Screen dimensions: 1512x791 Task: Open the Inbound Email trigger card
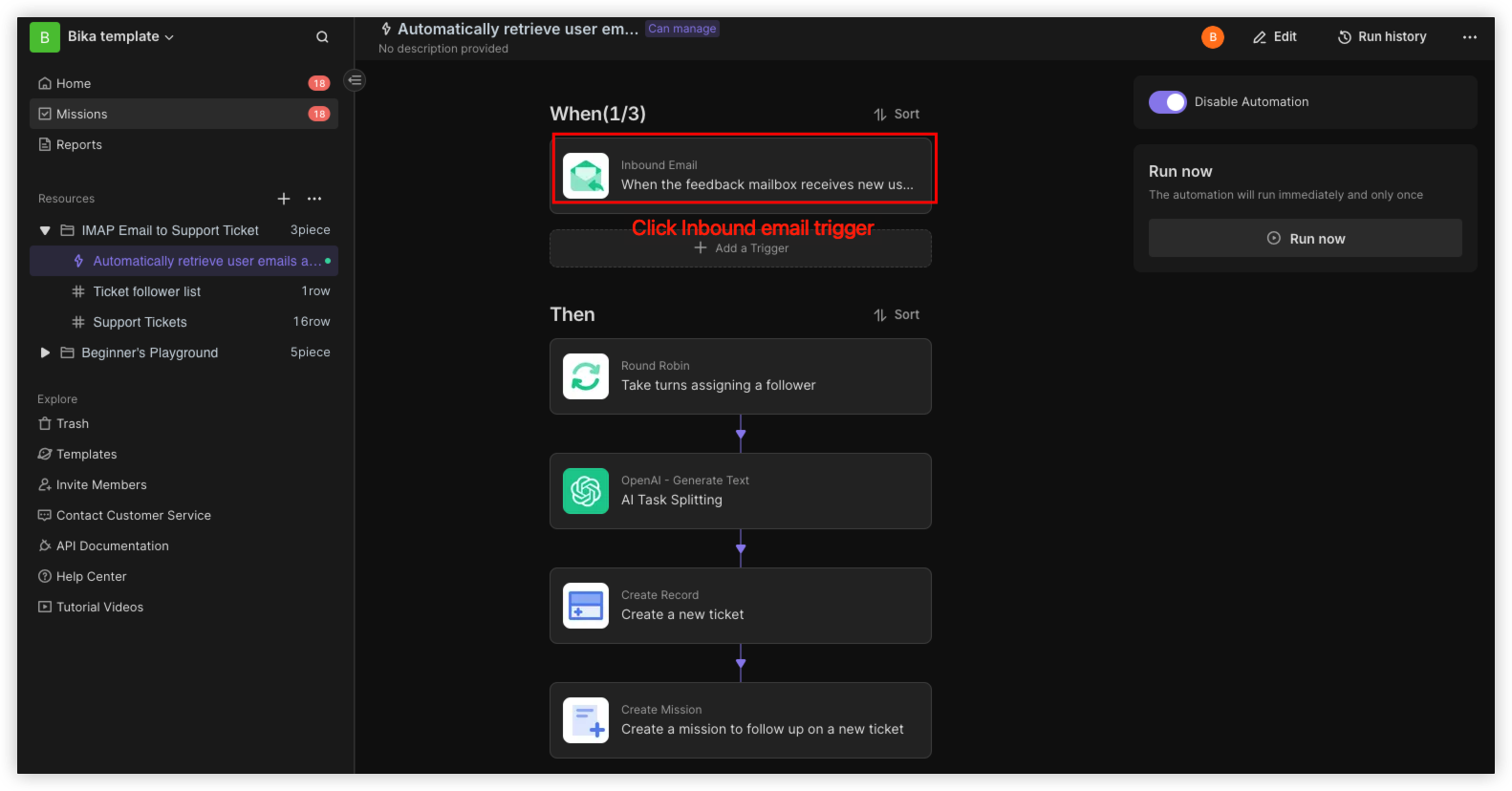coord(741,175)
